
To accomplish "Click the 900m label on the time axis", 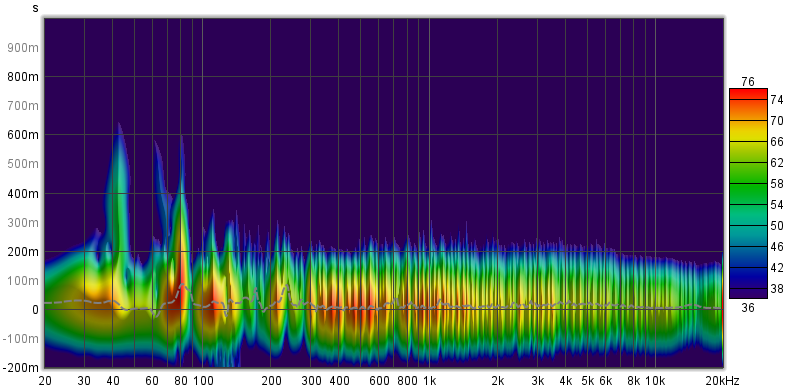I will 23,47.
